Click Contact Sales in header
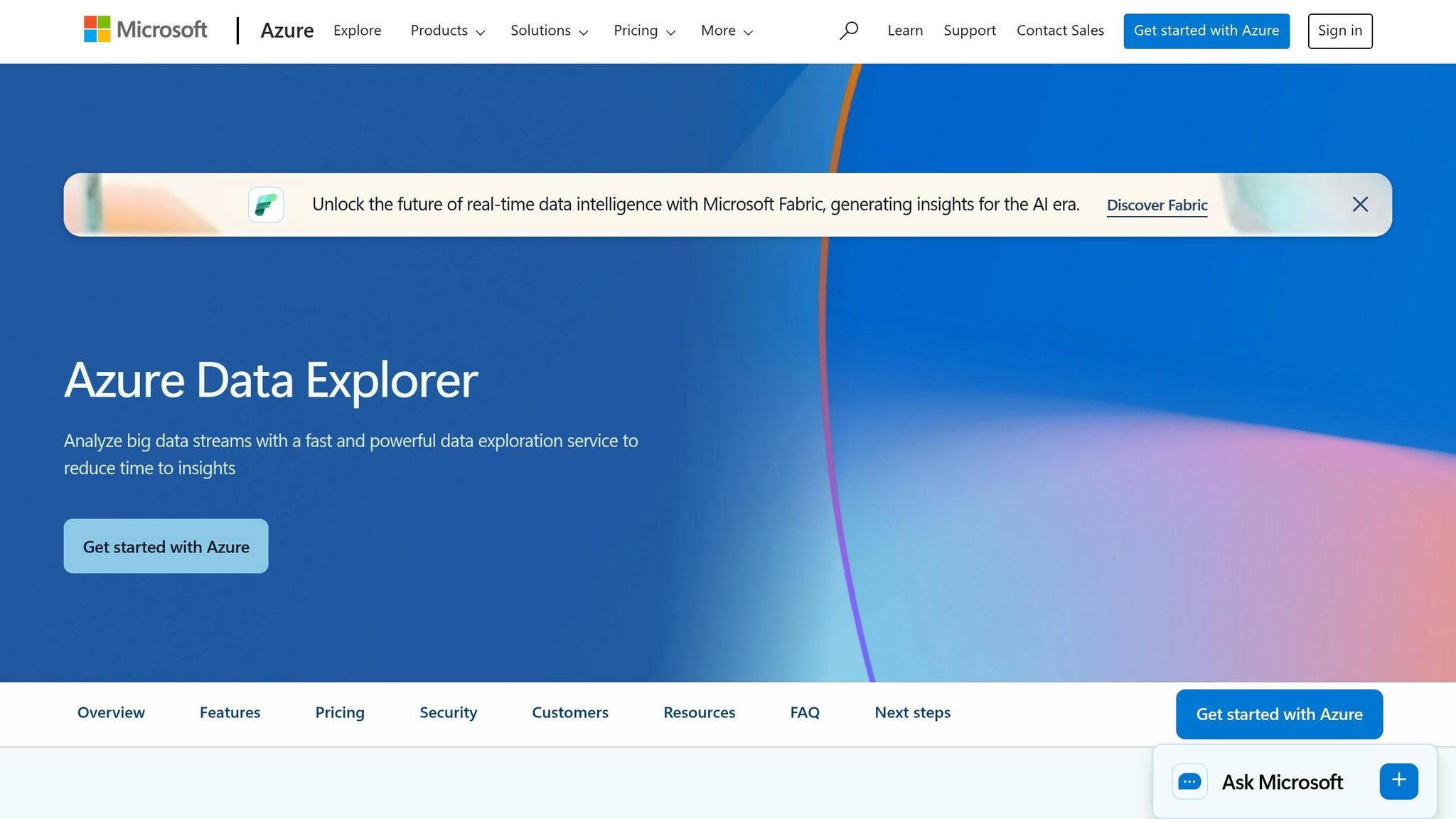 (x=1060, y=31)
